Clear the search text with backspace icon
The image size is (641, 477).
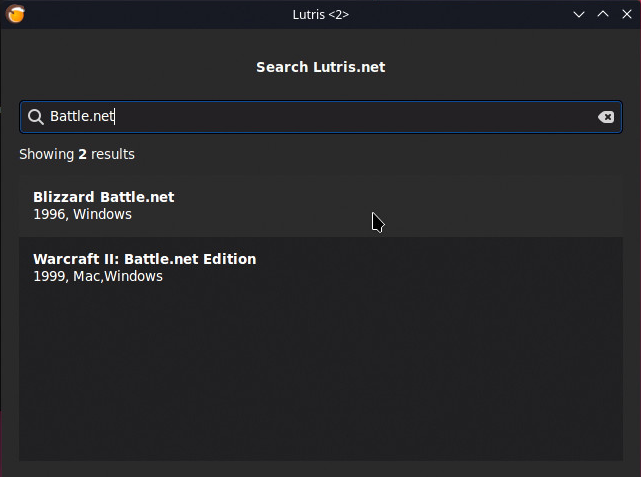(x=605, y=117)
